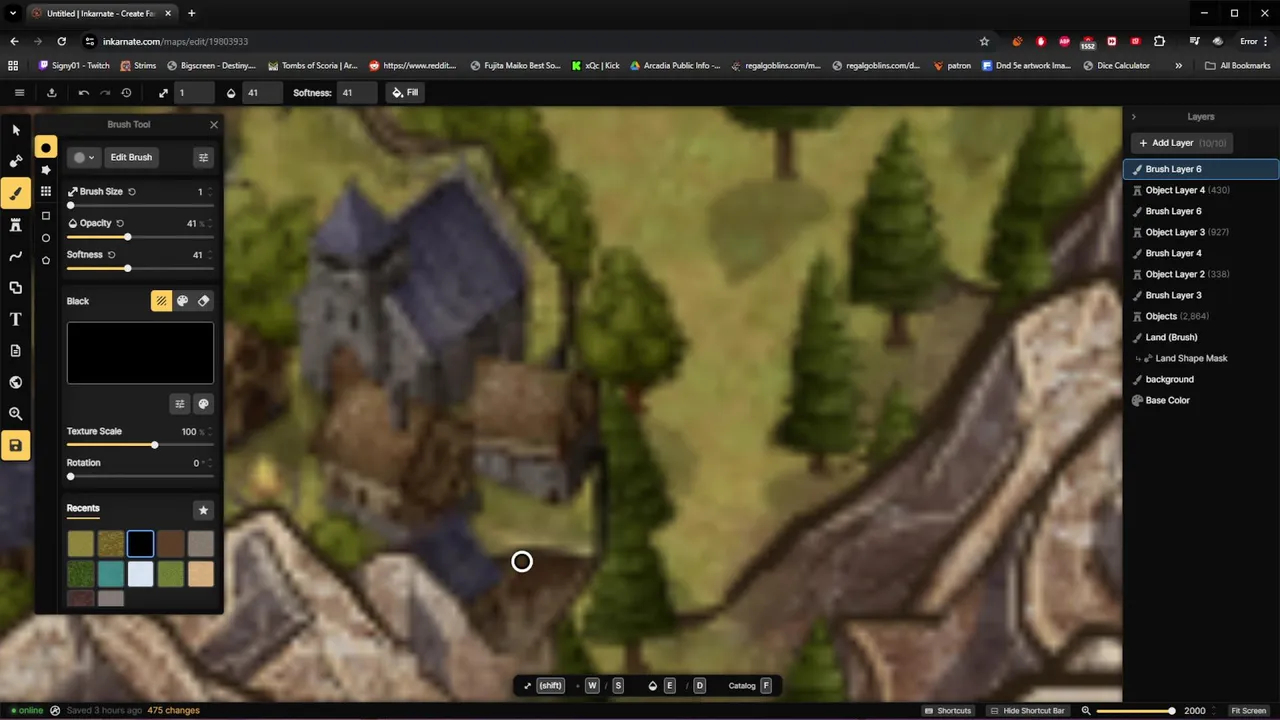Choose the Text tool
This screenshot has height=720, width=1280.
[16, 319]
